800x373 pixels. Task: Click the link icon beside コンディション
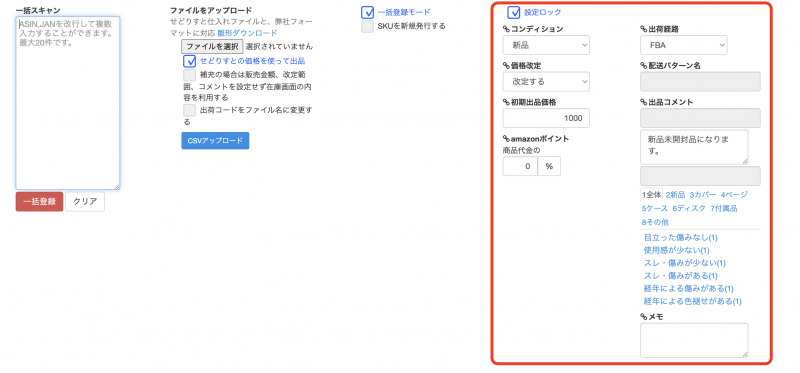click(506, 29)
